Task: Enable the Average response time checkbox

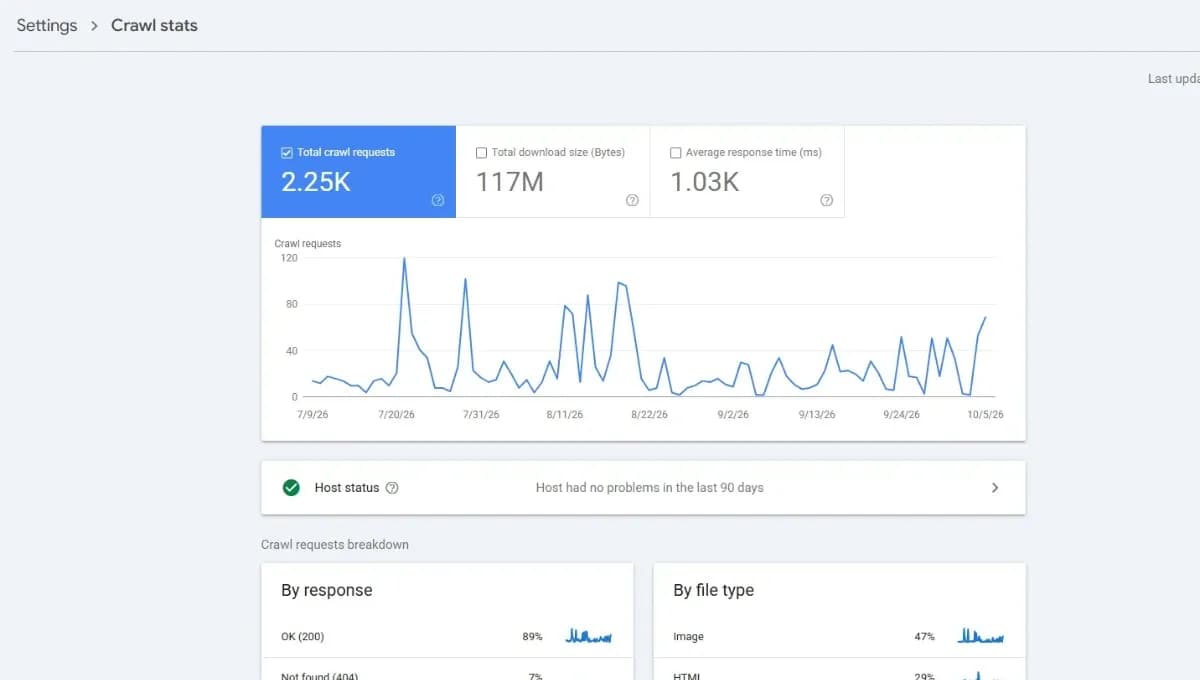Action: click(x=676, y=153)
